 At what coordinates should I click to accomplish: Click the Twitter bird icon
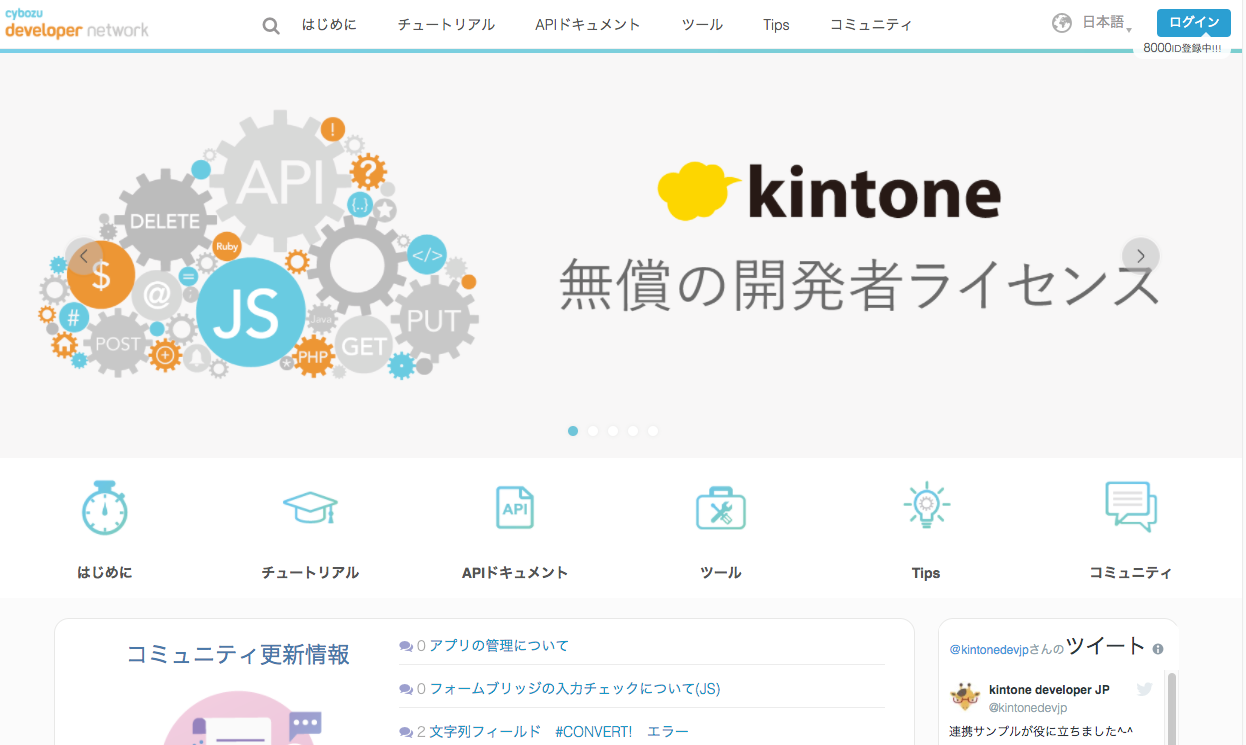click(x=1145, y=689)
